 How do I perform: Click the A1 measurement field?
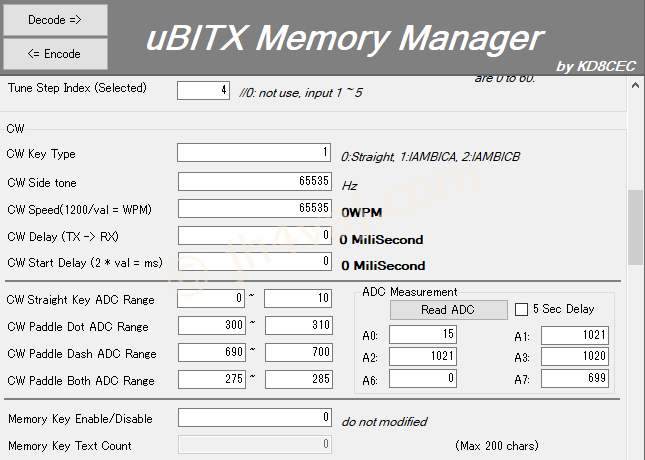tap(575, 335)
